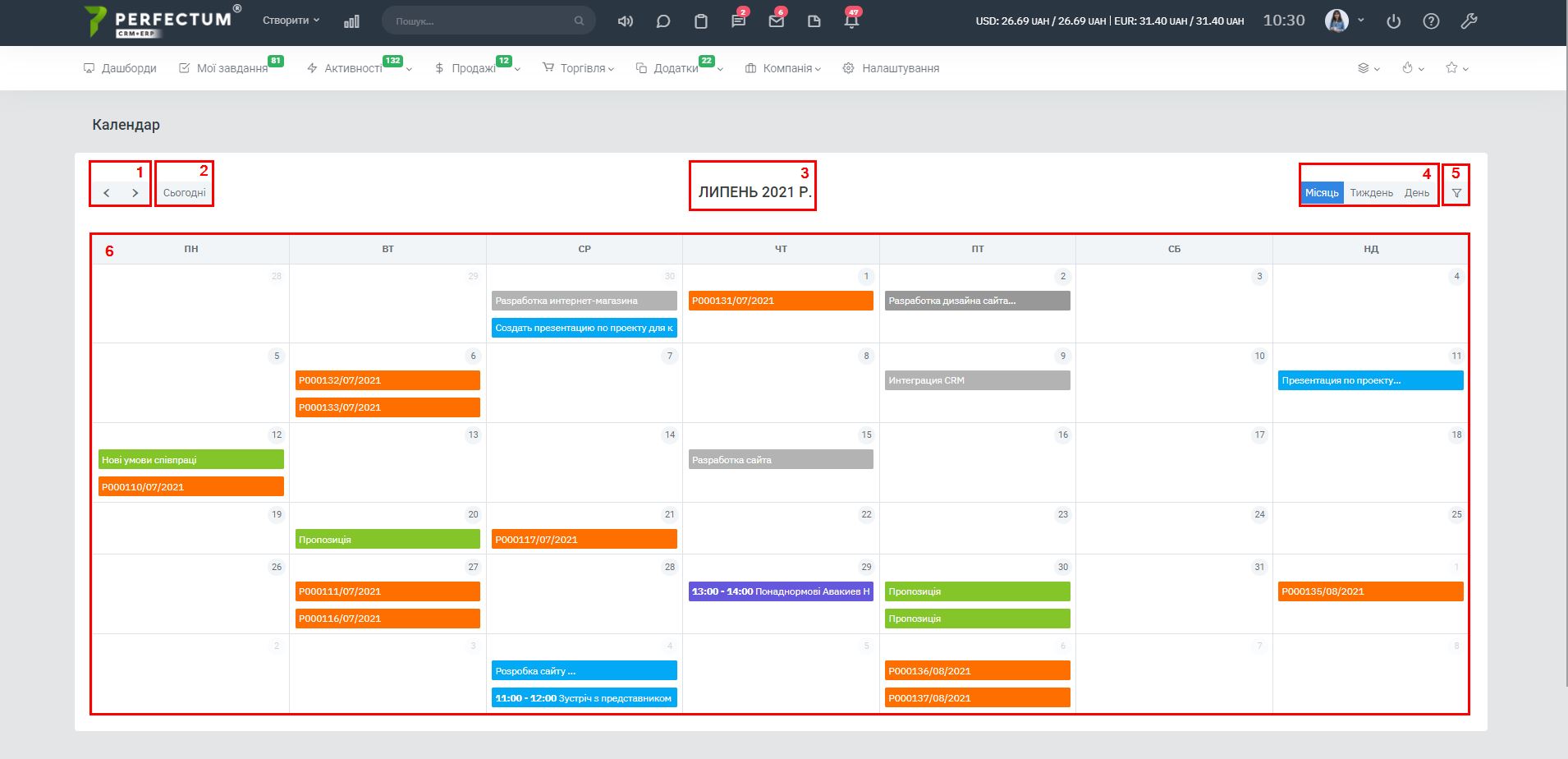Click the bar chart statistics icon
Image resolution: width=1568 pixels, height=759 pixels.
tap(351, 21)
